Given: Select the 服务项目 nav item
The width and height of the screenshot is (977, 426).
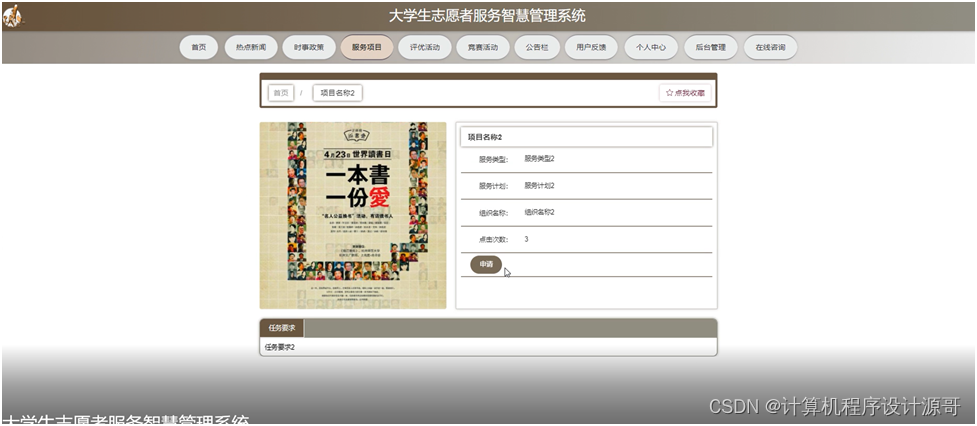Looking at the screenshot, I should click(x=367, y=47).
